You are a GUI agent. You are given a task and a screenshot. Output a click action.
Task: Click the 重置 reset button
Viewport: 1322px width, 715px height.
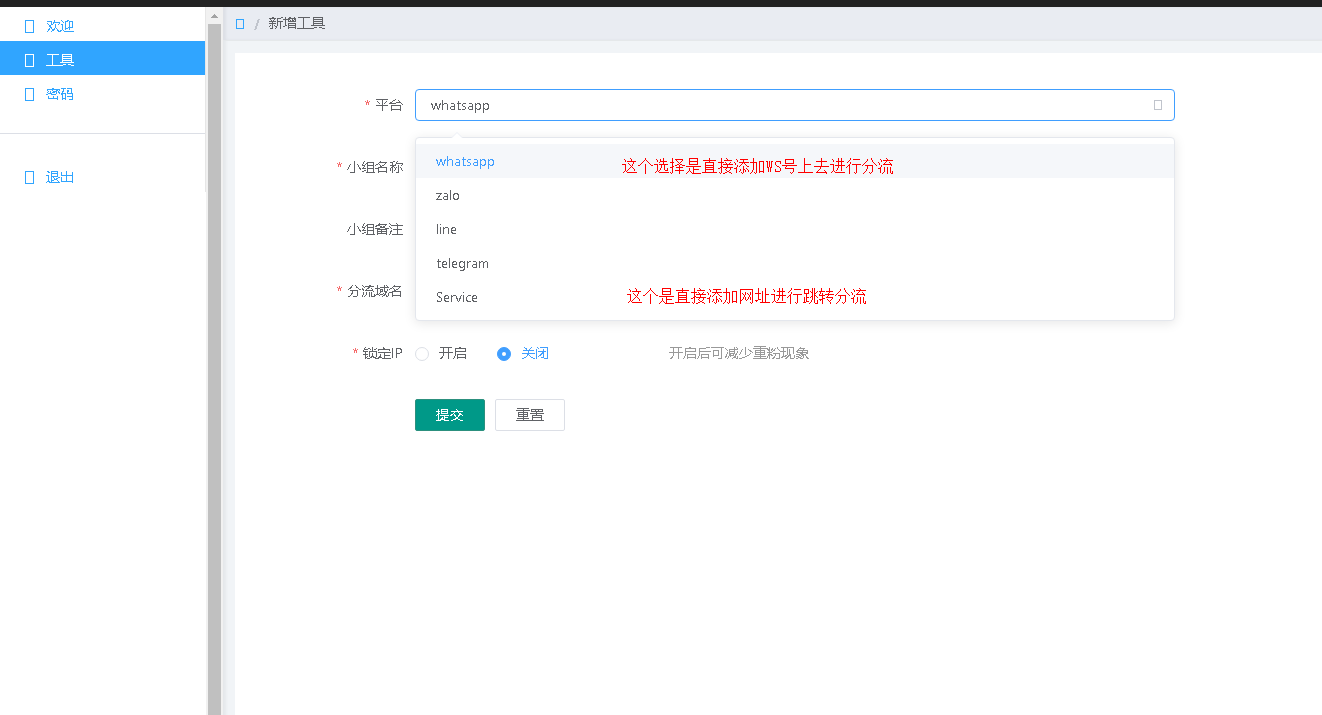click(x=530, y=415)
